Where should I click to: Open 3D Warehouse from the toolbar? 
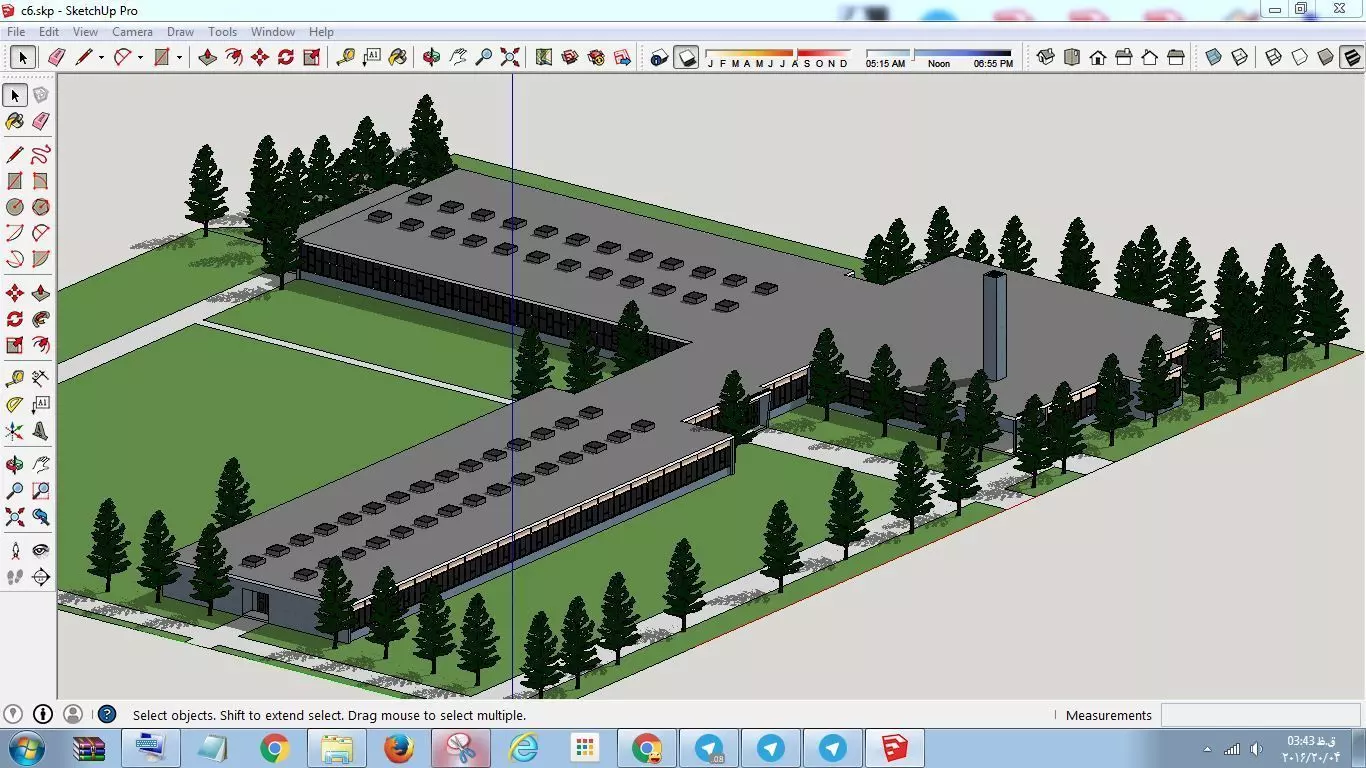click(570, 57)
